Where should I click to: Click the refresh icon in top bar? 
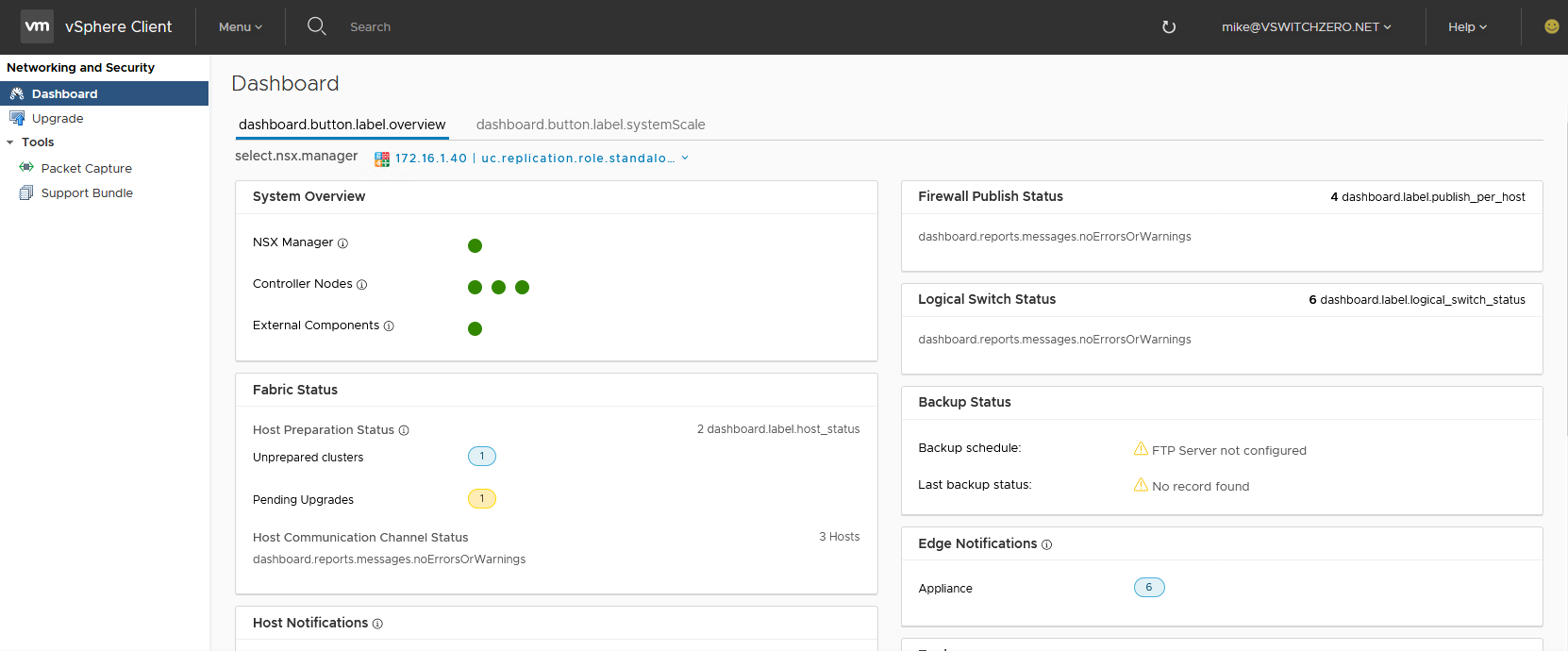(x=1168, y=27)
